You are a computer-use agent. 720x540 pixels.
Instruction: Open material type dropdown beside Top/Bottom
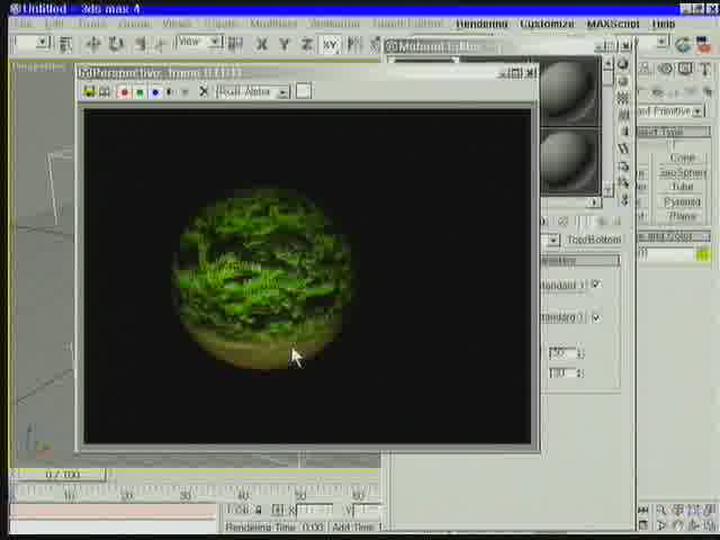coord(551,240)
